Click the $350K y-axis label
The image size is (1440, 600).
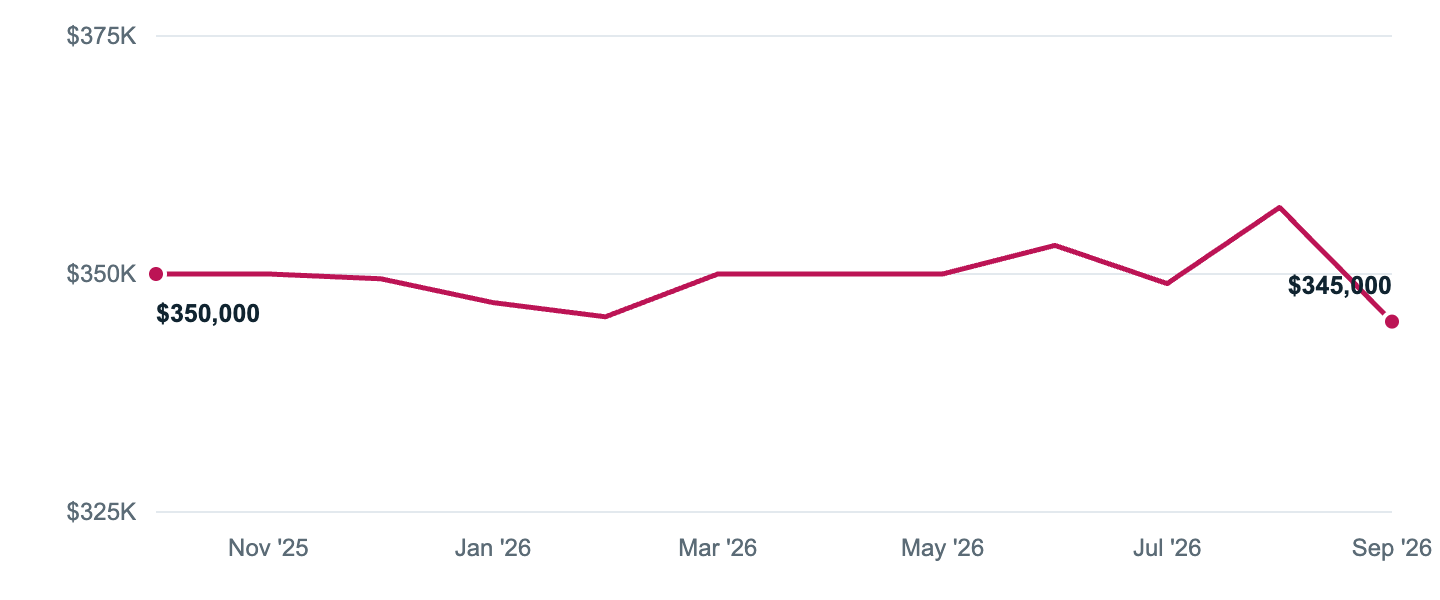click(x=101, y=274)
